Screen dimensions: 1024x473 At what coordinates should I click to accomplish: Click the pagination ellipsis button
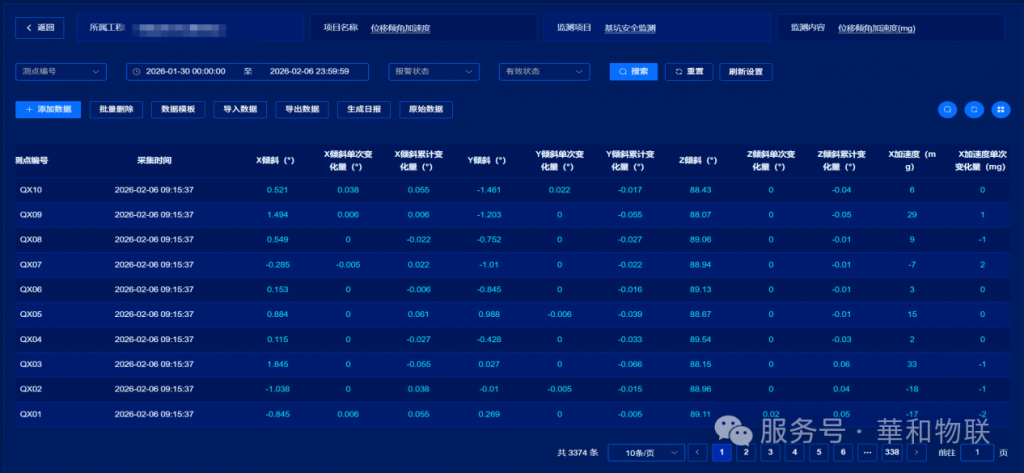(x=867, y=452)
